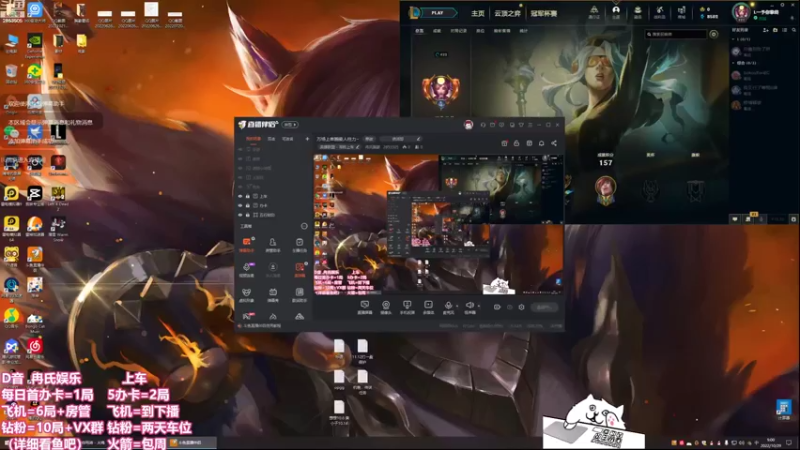Collapse the second friends group in League
This screenshot has height=450, width=800.
coord(734,63)
